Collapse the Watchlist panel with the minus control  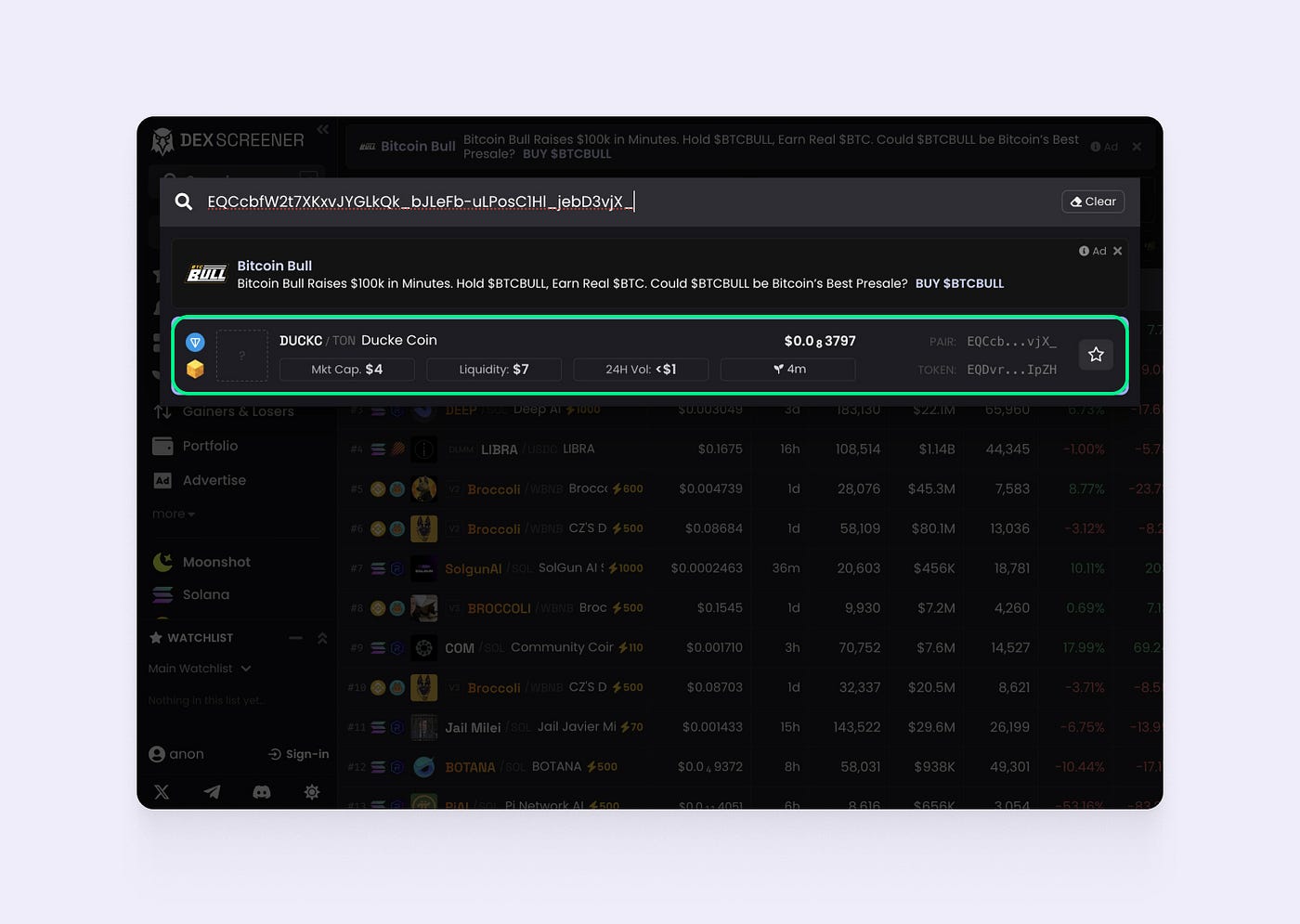(295, 638)
